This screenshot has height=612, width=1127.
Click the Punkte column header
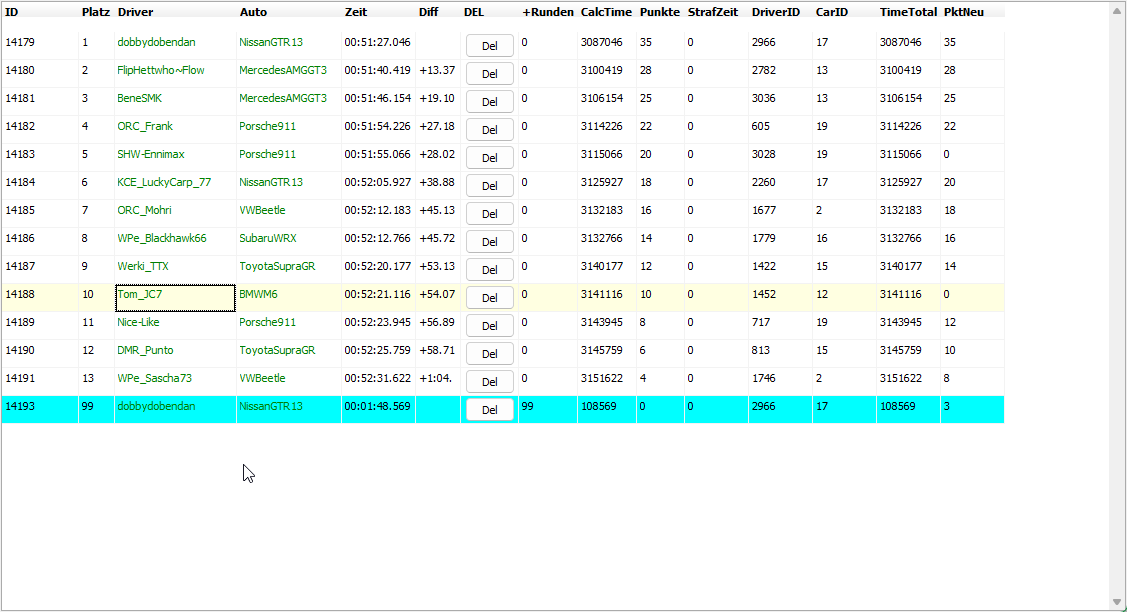tap(659, 12)
